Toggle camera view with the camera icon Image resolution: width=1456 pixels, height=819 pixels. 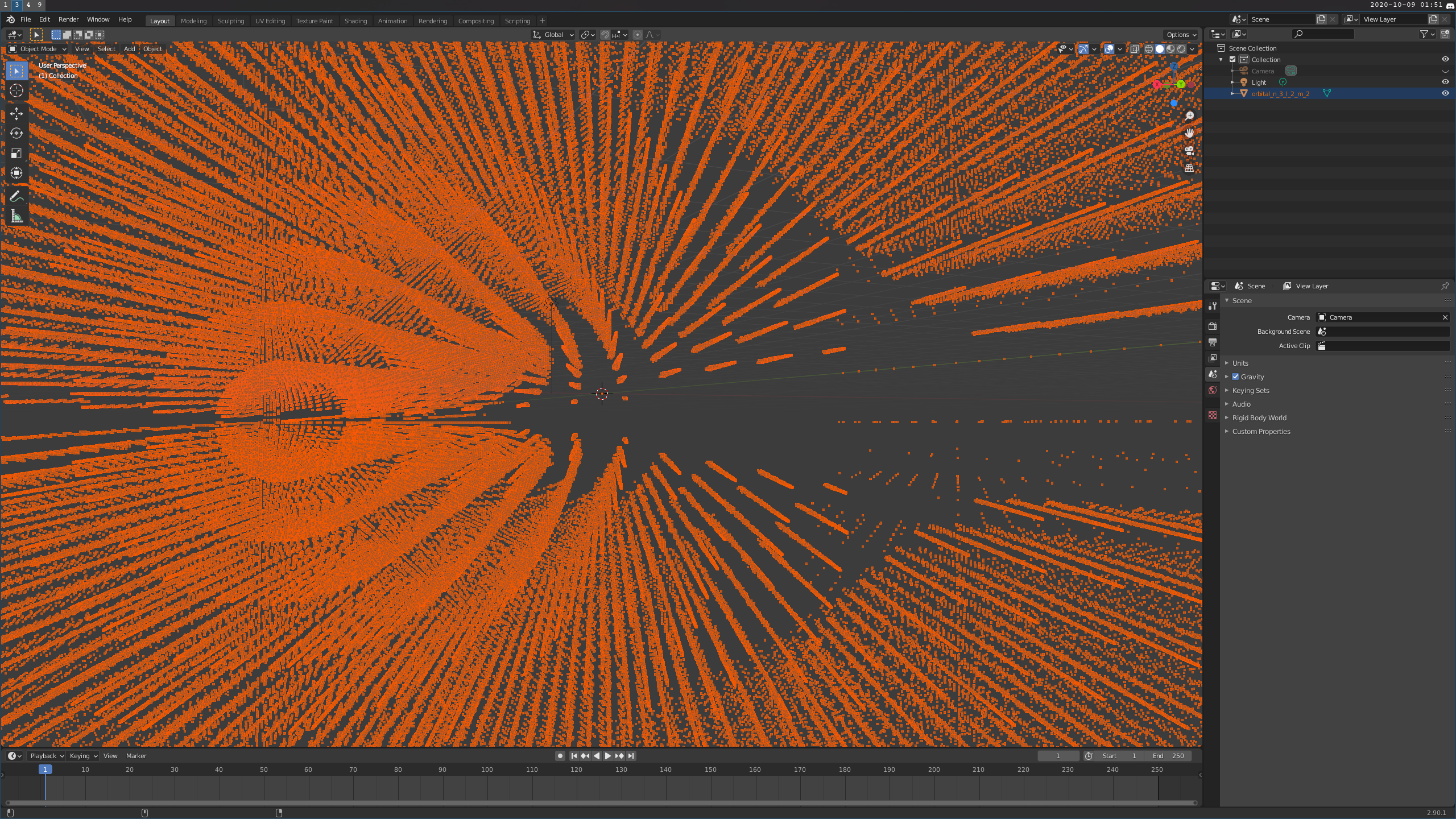coord(1189,151)
